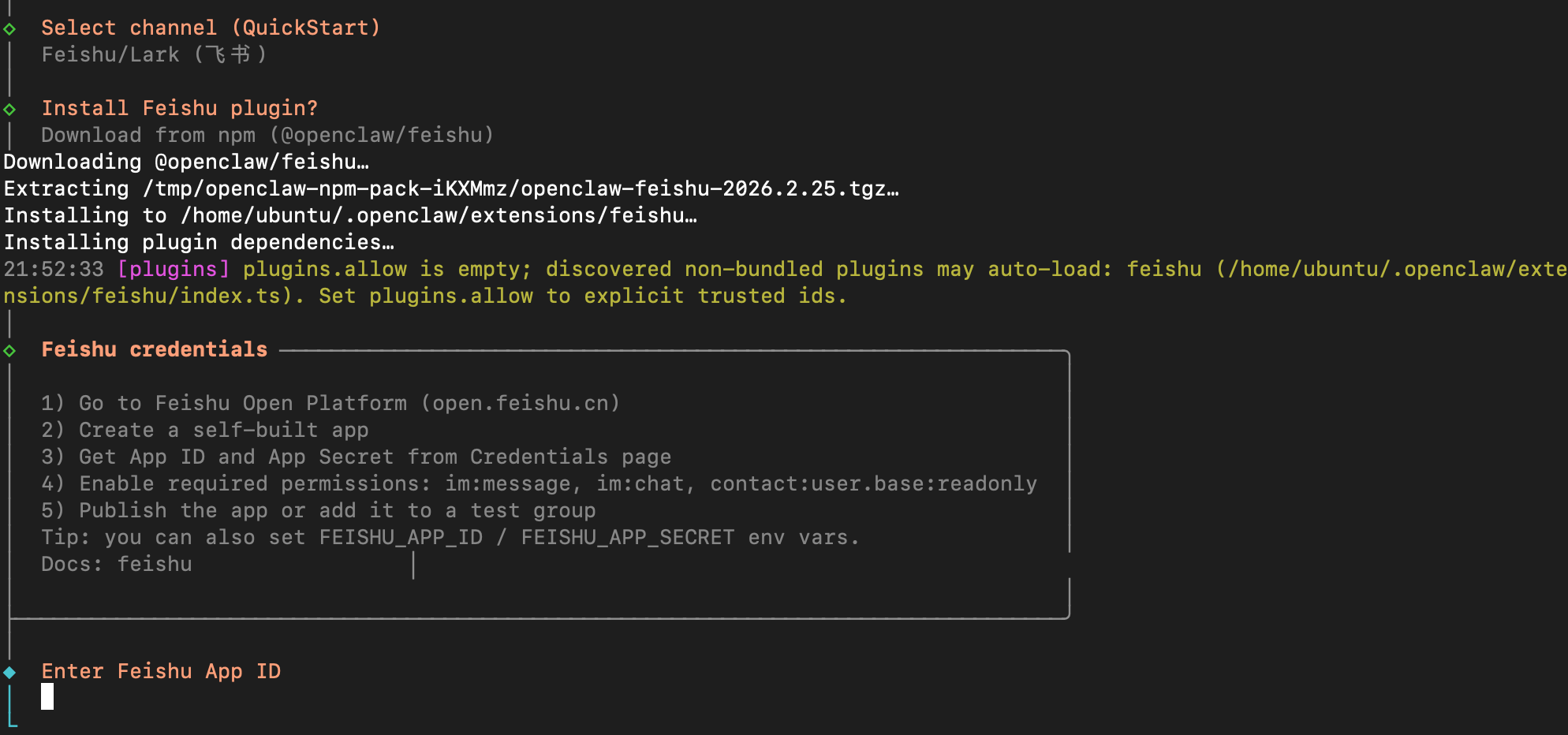Open the open.feishu.cn URL
1568x735 pixels.
(521, 404)
